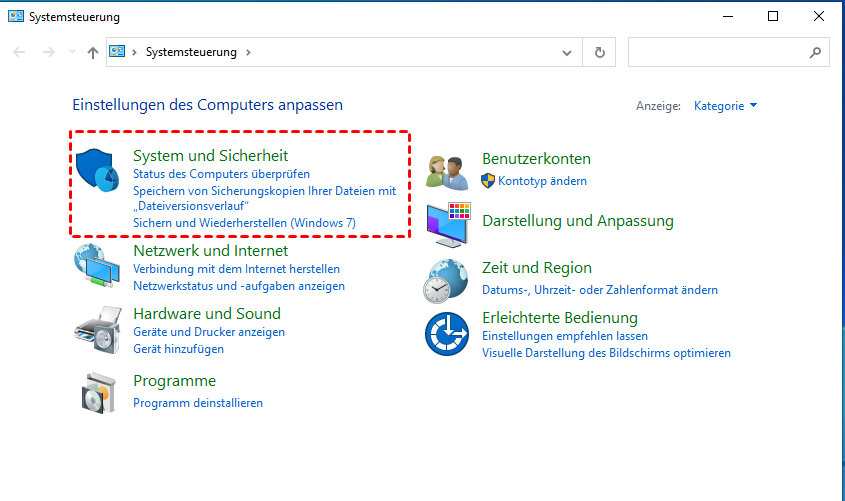This screenshot has height=501, width=845.
Task: Click the Zeit und Region clock icon
Action: [x=447, y=280]
